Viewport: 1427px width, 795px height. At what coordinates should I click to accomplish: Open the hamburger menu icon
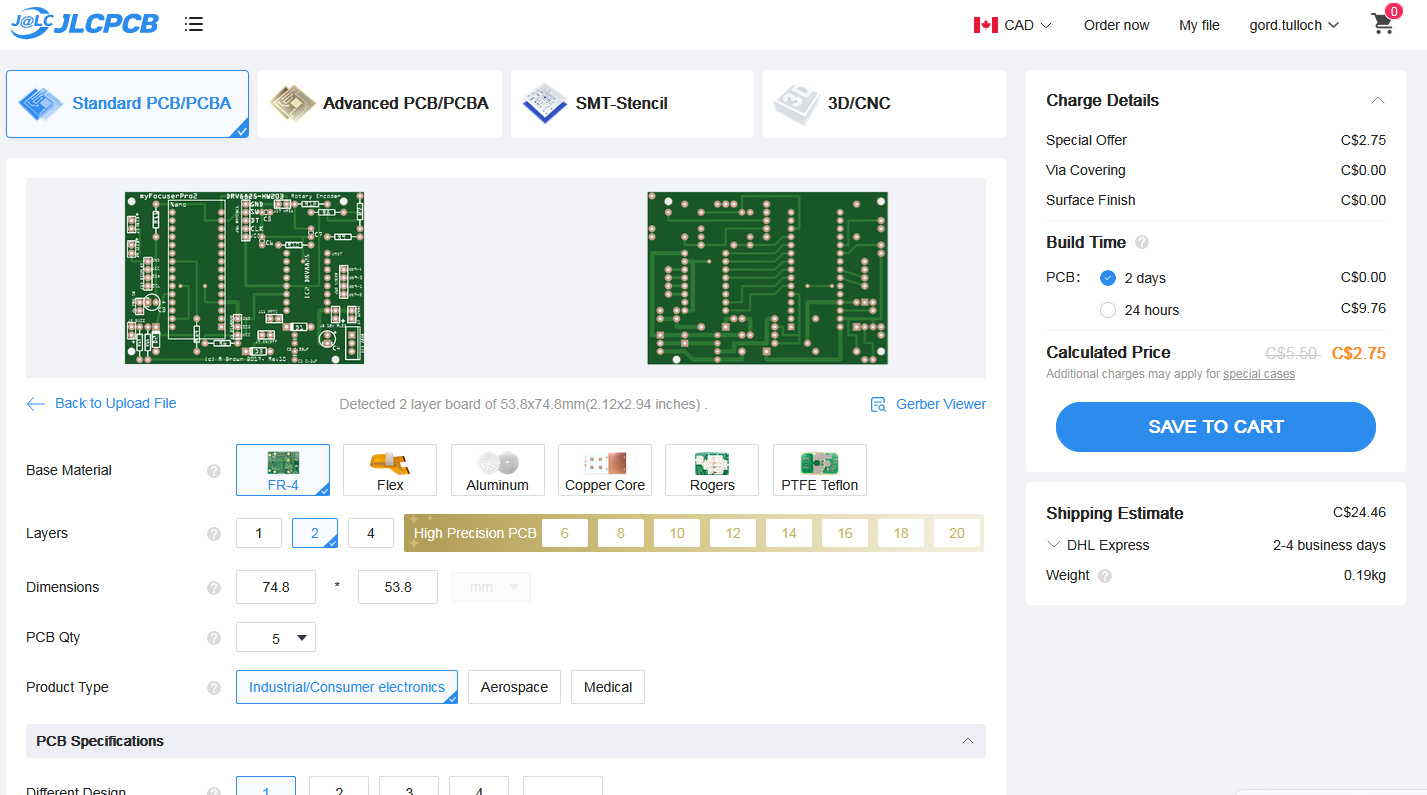point(194,24)
